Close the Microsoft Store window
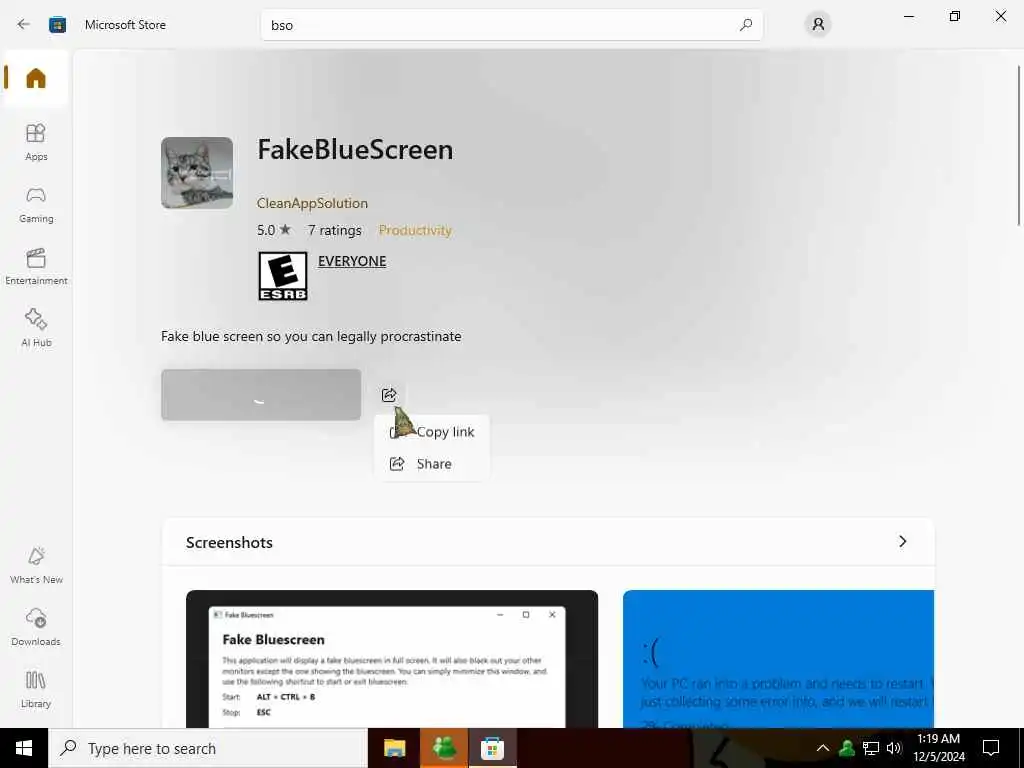The height and width of the screenshot is (768, 1024). [1000, 16]
